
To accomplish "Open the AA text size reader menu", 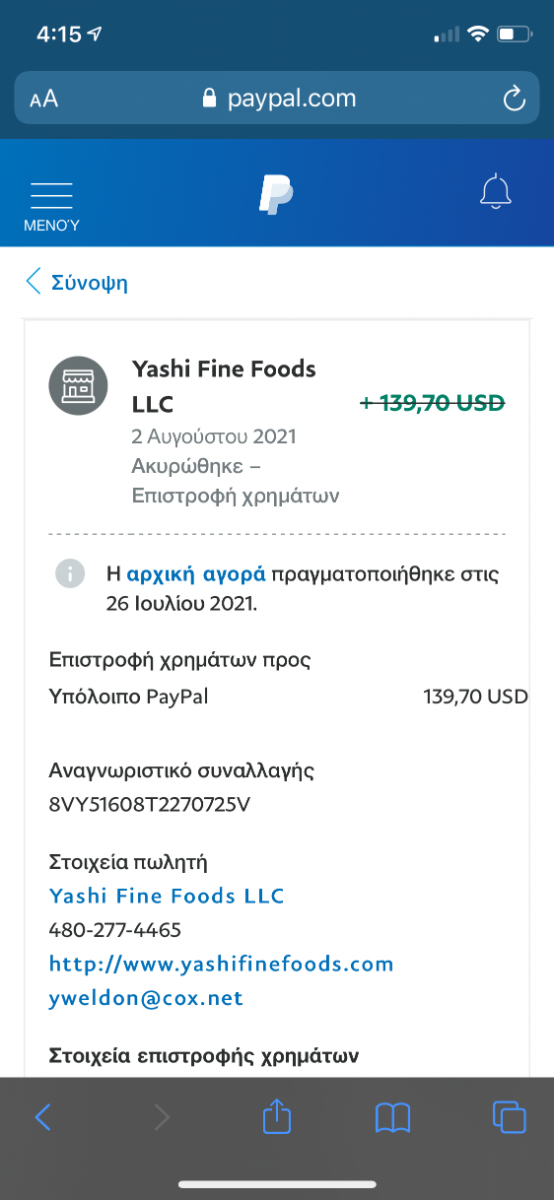I will pyautogui.click(x=44, y=99).
